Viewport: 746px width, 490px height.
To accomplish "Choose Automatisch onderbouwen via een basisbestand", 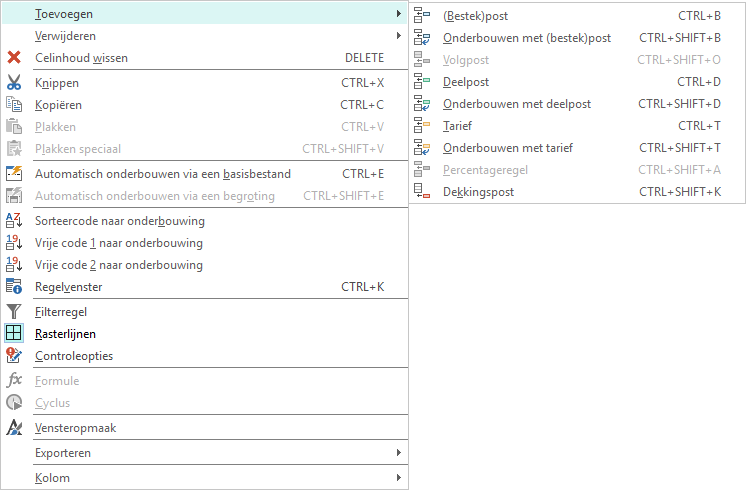I will tap(162, 174).
